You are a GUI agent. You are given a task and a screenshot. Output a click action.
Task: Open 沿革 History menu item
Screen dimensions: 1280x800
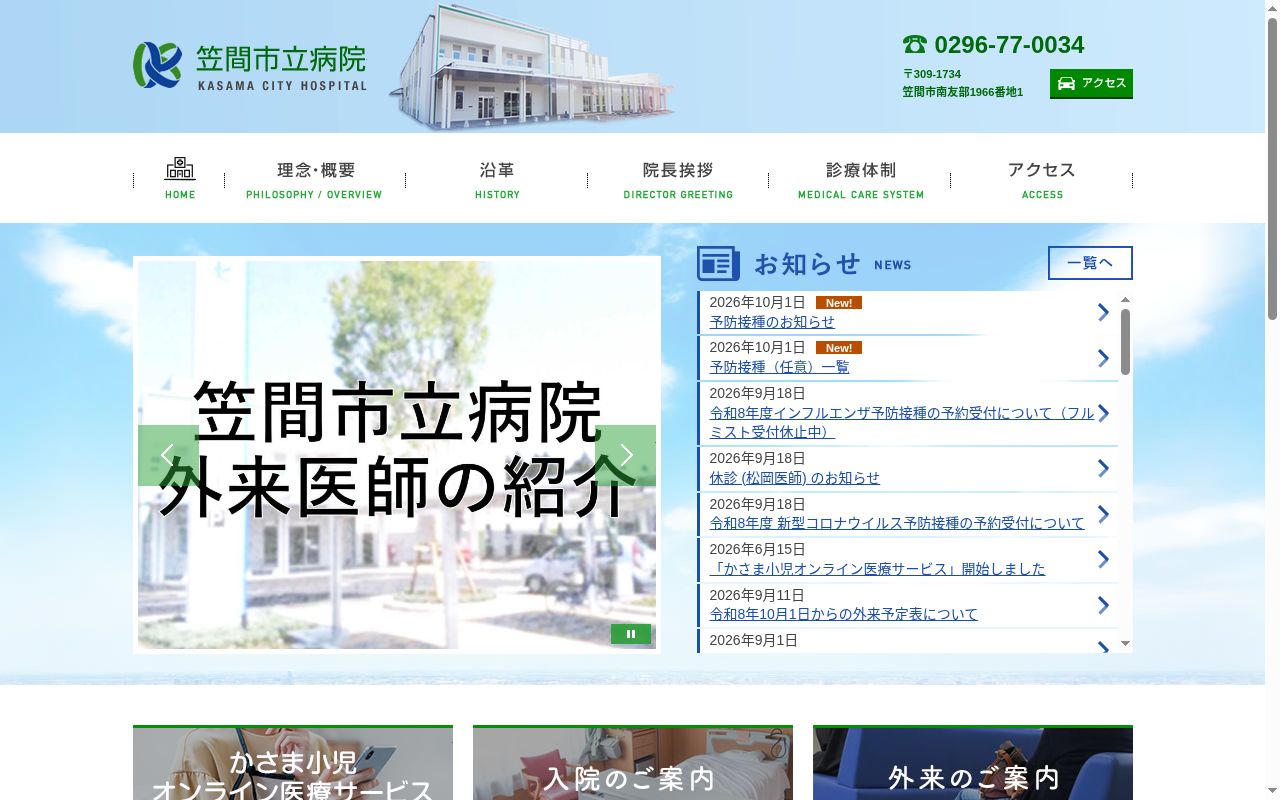[497, 179]
